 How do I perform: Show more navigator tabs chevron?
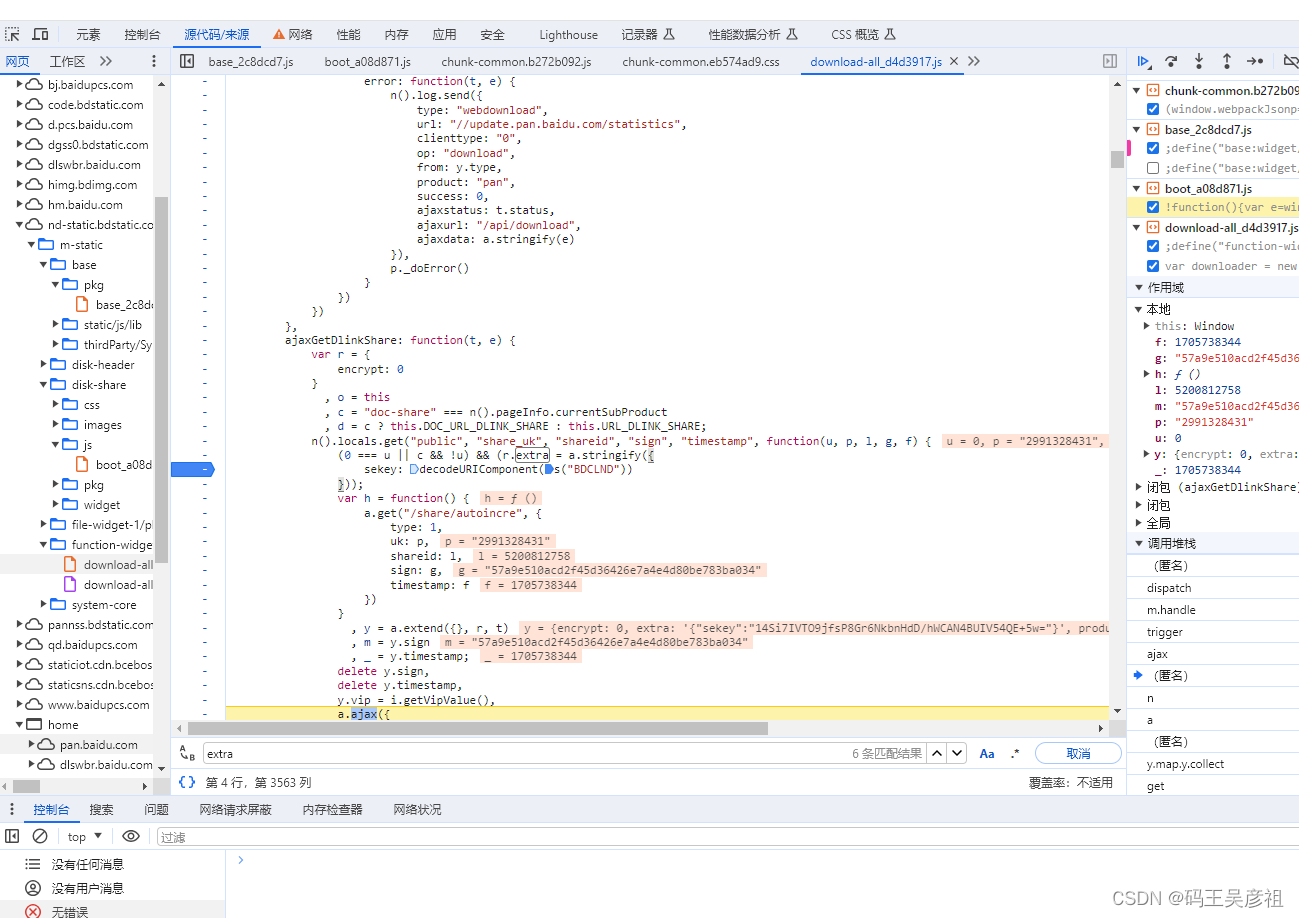[x=106, y=61]
